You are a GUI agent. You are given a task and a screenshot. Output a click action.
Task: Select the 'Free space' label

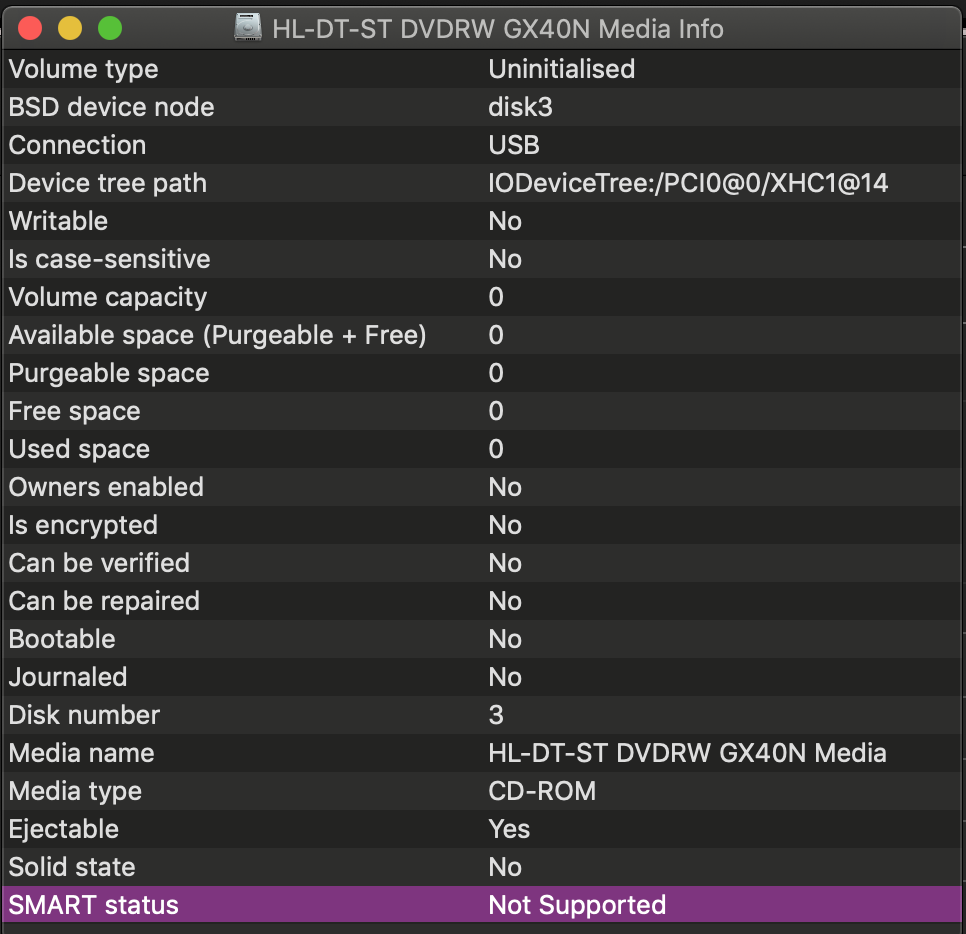click(x=75, y=412)
